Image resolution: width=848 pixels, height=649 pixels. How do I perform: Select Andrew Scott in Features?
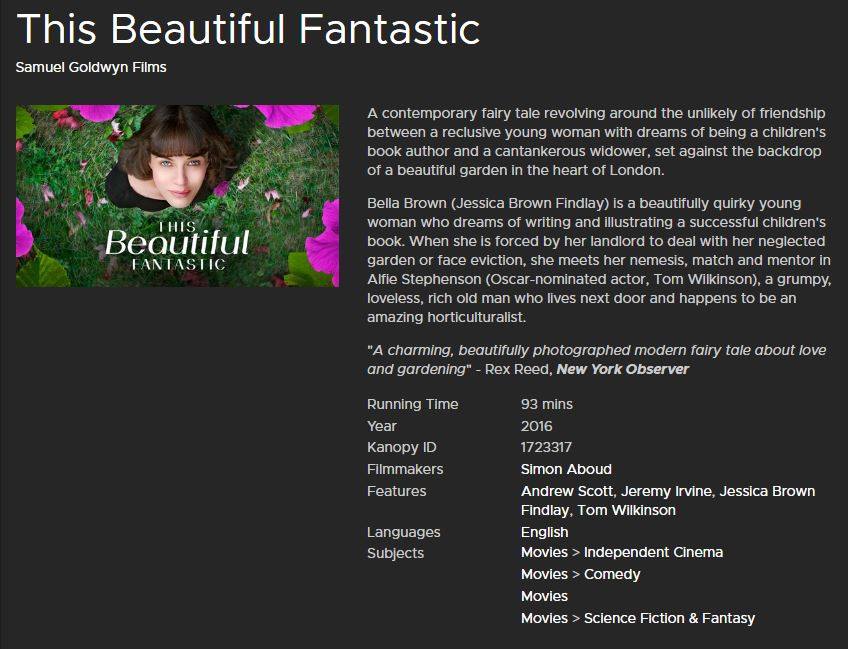pos(567,491)
